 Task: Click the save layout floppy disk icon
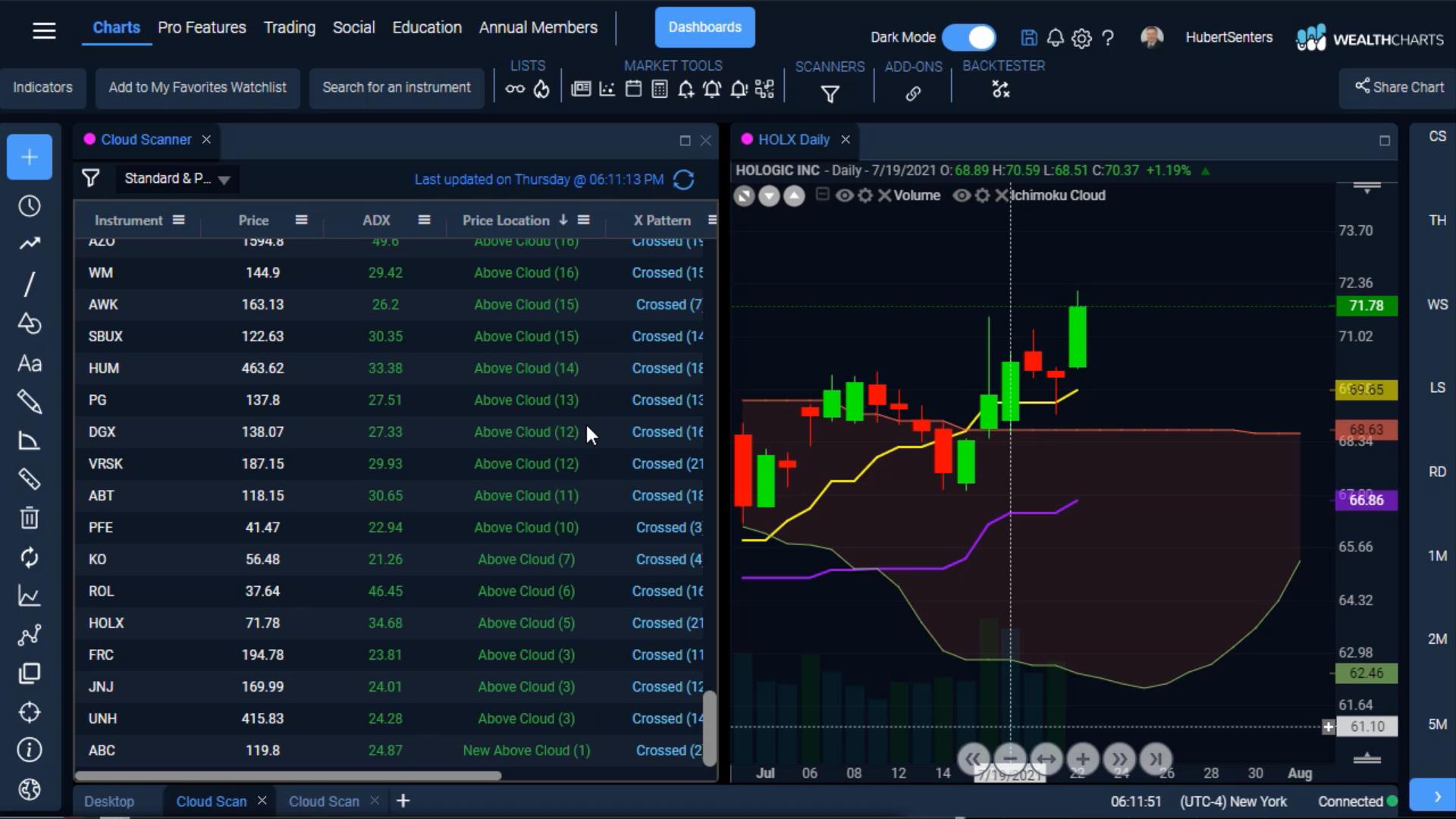(1029, 38)
